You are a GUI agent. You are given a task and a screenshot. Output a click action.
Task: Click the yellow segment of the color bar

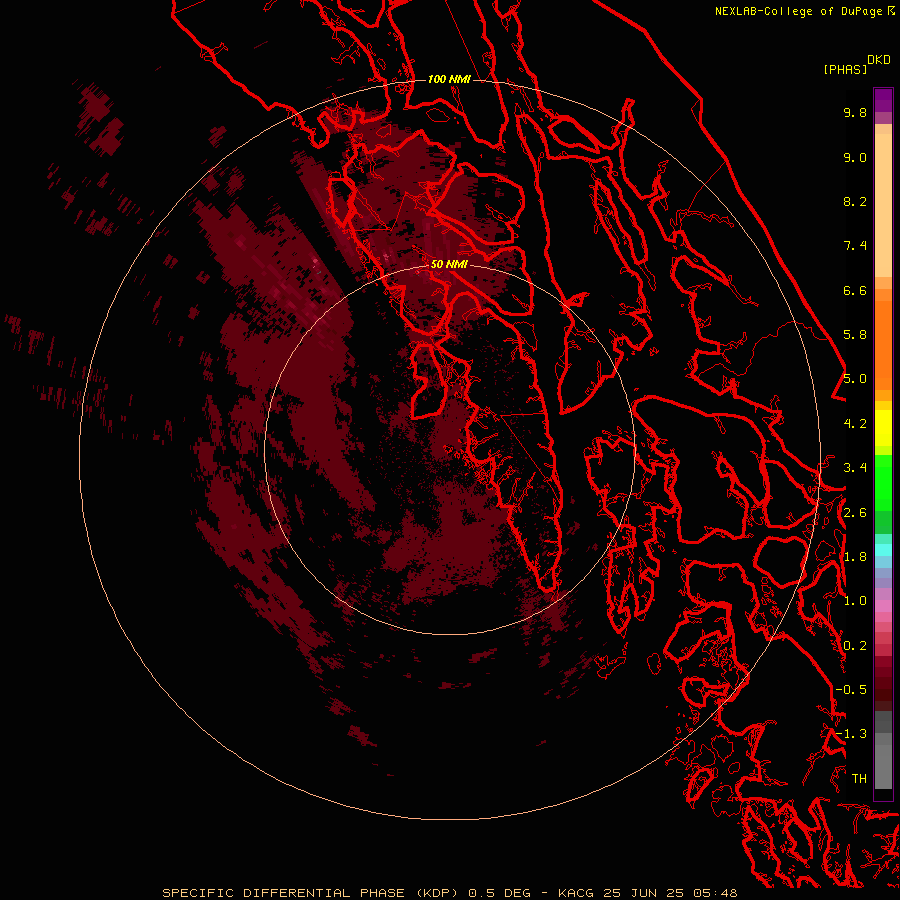[883, 428]
